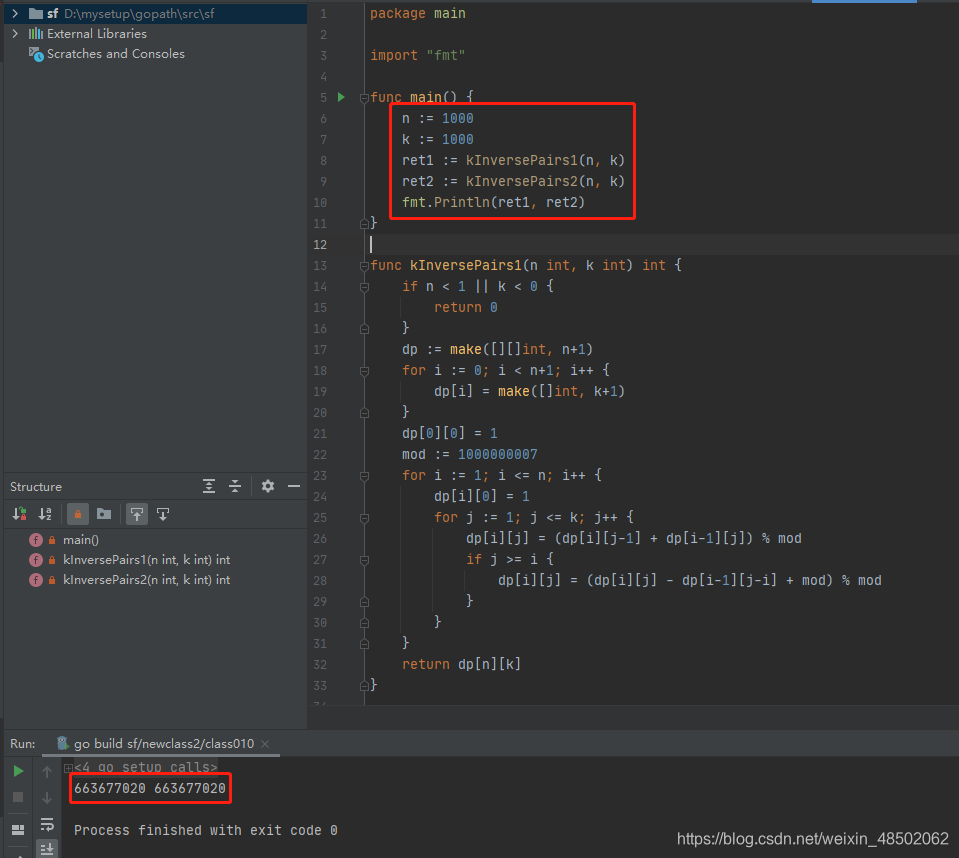959x858 pixels.
Task: Click Up the Stack Trace arrow in Run panel
Action: (47, 772)
